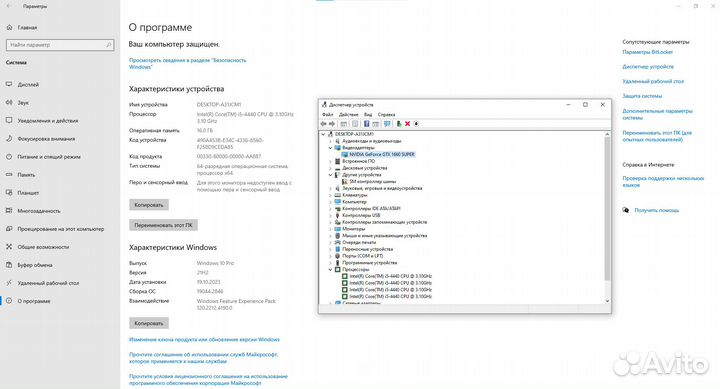Expand the Мониторы chevron
Viewport: 720px width, 389px height.
330,229
